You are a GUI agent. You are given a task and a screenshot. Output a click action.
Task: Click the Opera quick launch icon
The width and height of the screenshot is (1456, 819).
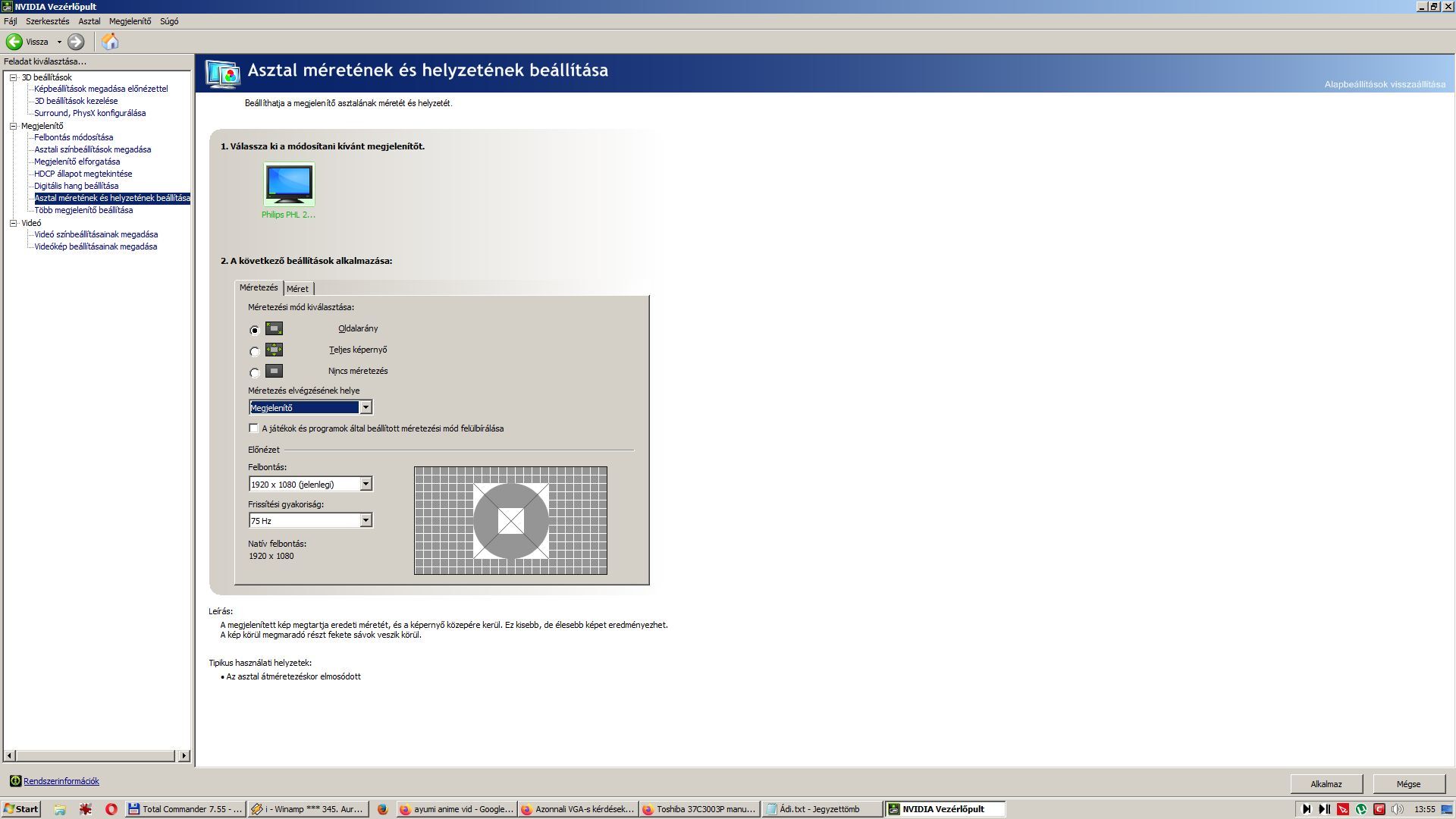point(111,809)
